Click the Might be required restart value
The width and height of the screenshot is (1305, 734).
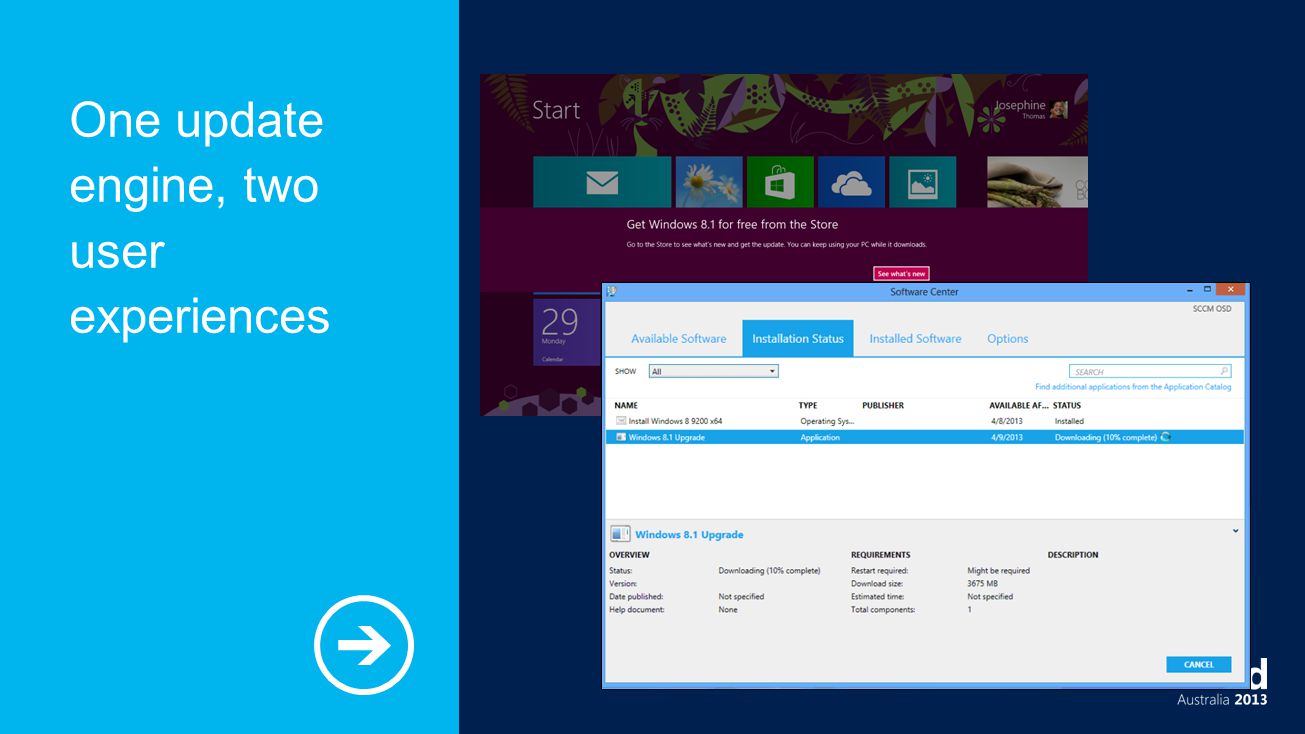(x=998, y=571)
